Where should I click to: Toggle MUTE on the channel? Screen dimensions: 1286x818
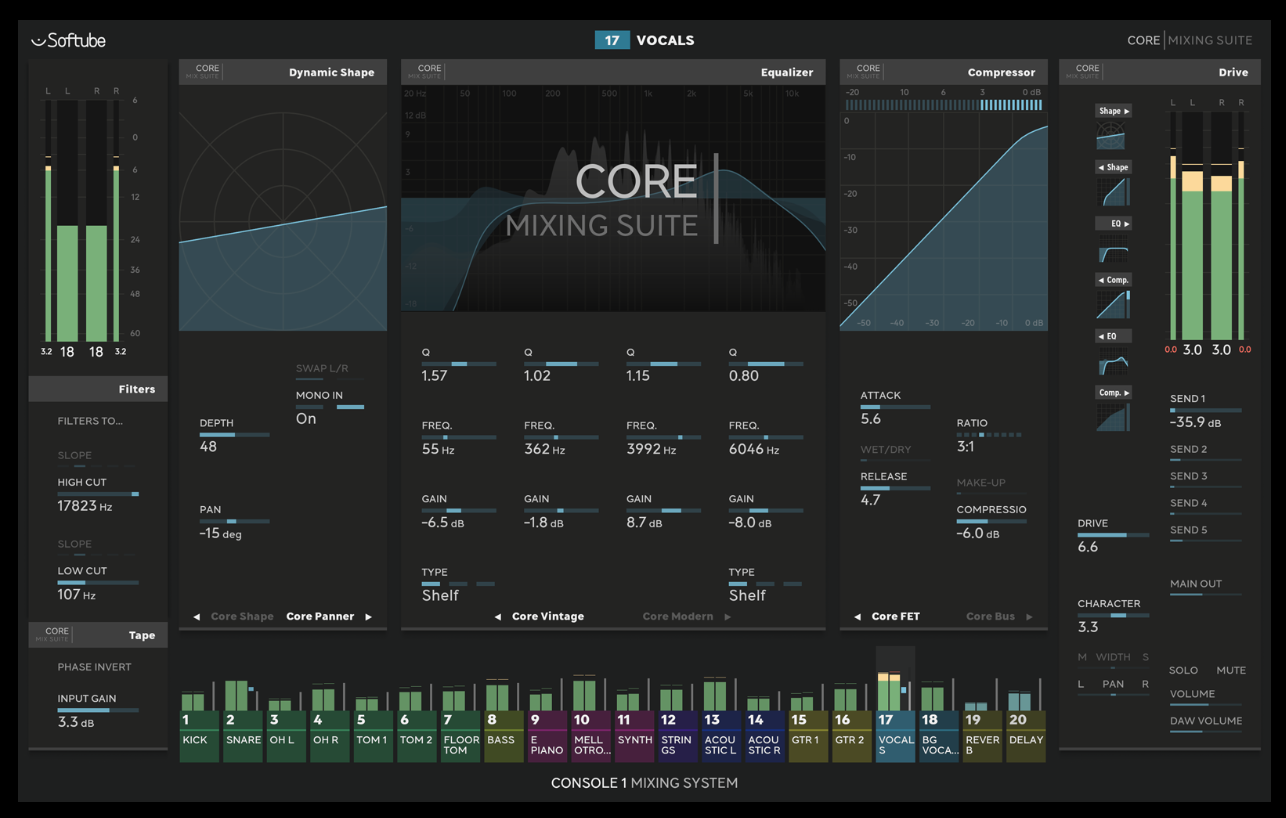(1231, 670)
